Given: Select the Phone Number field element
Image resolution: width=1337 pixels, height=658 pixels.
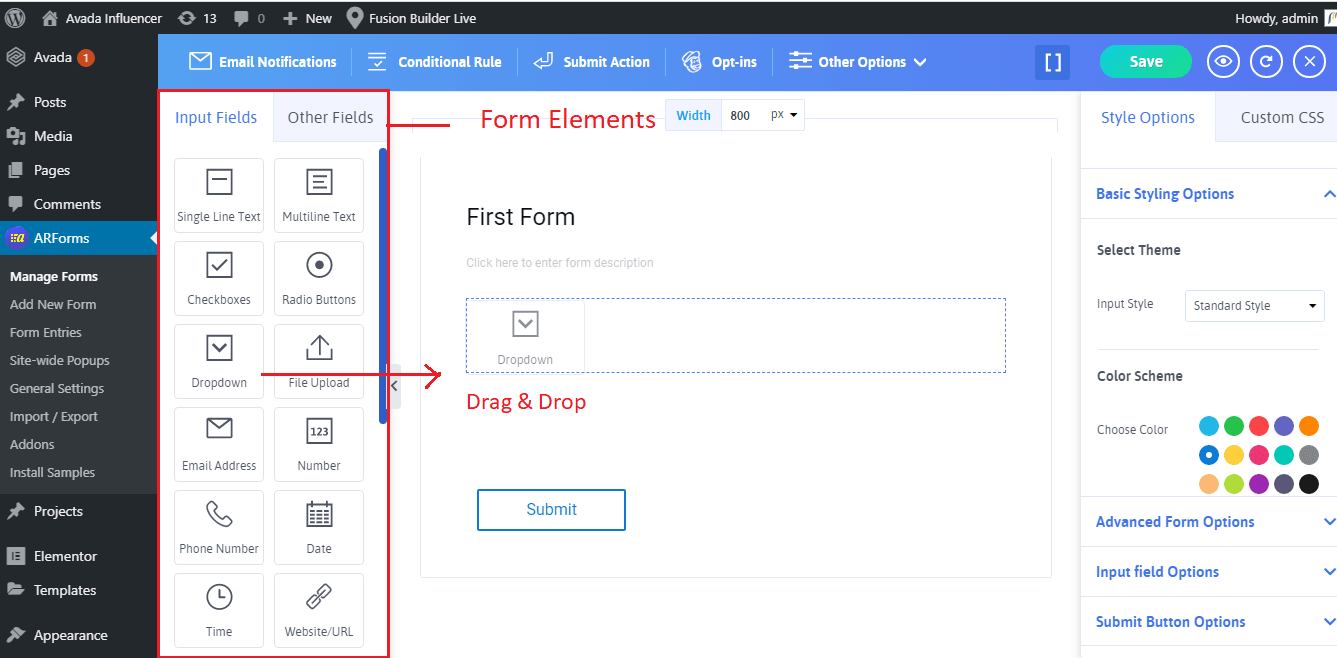Looking at the screenshot, I should [219, 527].
